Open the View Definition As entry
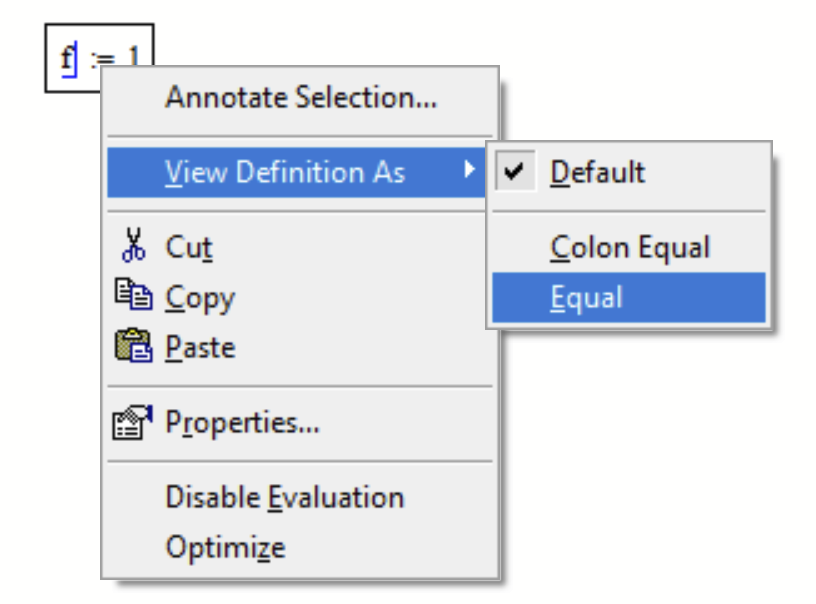Viewport: 816px width, 604px height. [x=285, y=172]
